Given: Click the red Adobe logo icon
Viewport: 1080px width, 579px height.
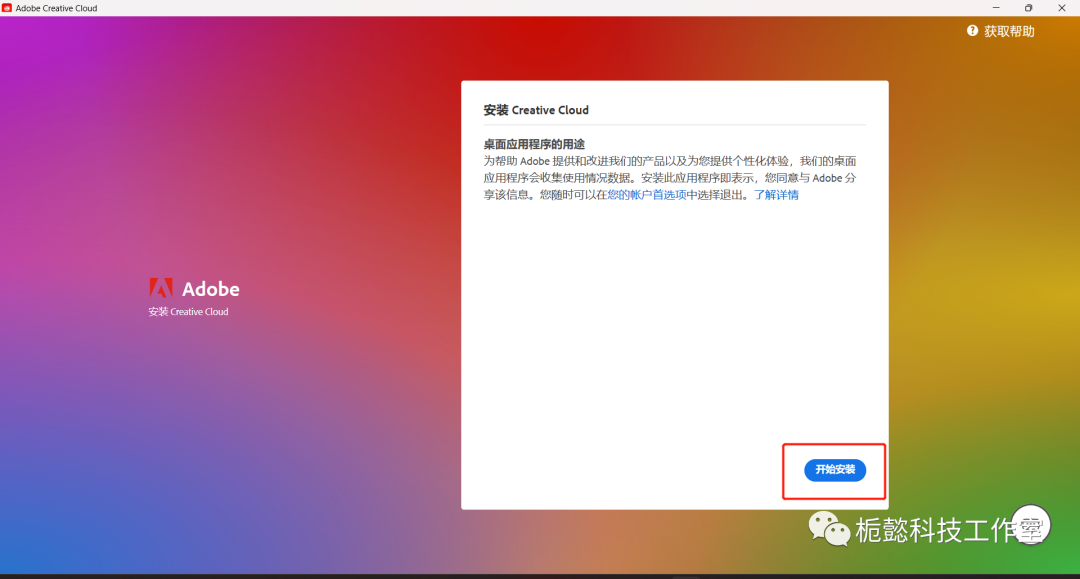Looking at the screenshot, I should click(x=161, y=288).
